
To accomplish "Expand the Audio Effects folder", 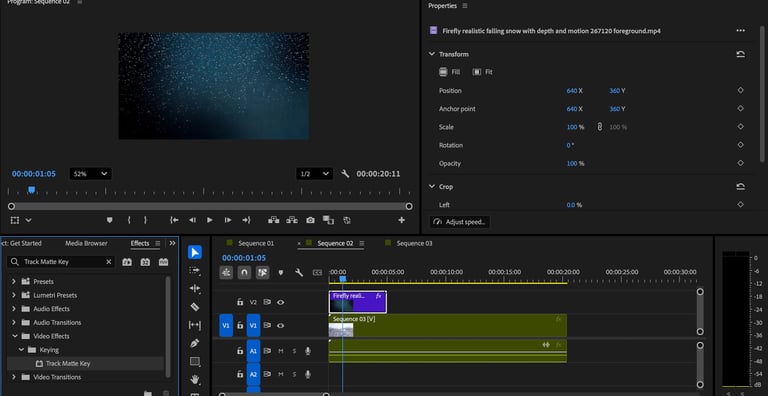I will (14, 309).
